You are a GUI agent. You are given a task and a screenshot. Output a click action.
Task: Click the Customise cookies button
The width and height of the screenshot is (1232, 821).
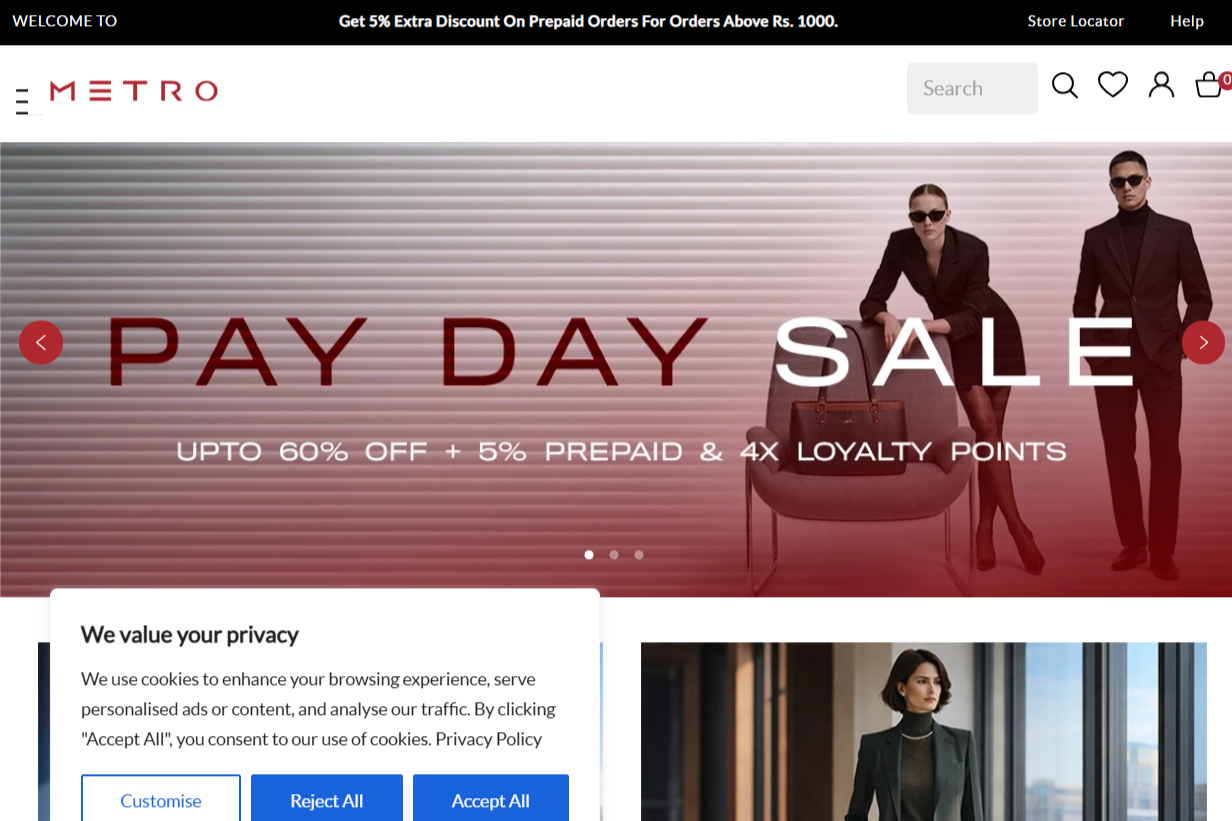click(x=161, y=800)
